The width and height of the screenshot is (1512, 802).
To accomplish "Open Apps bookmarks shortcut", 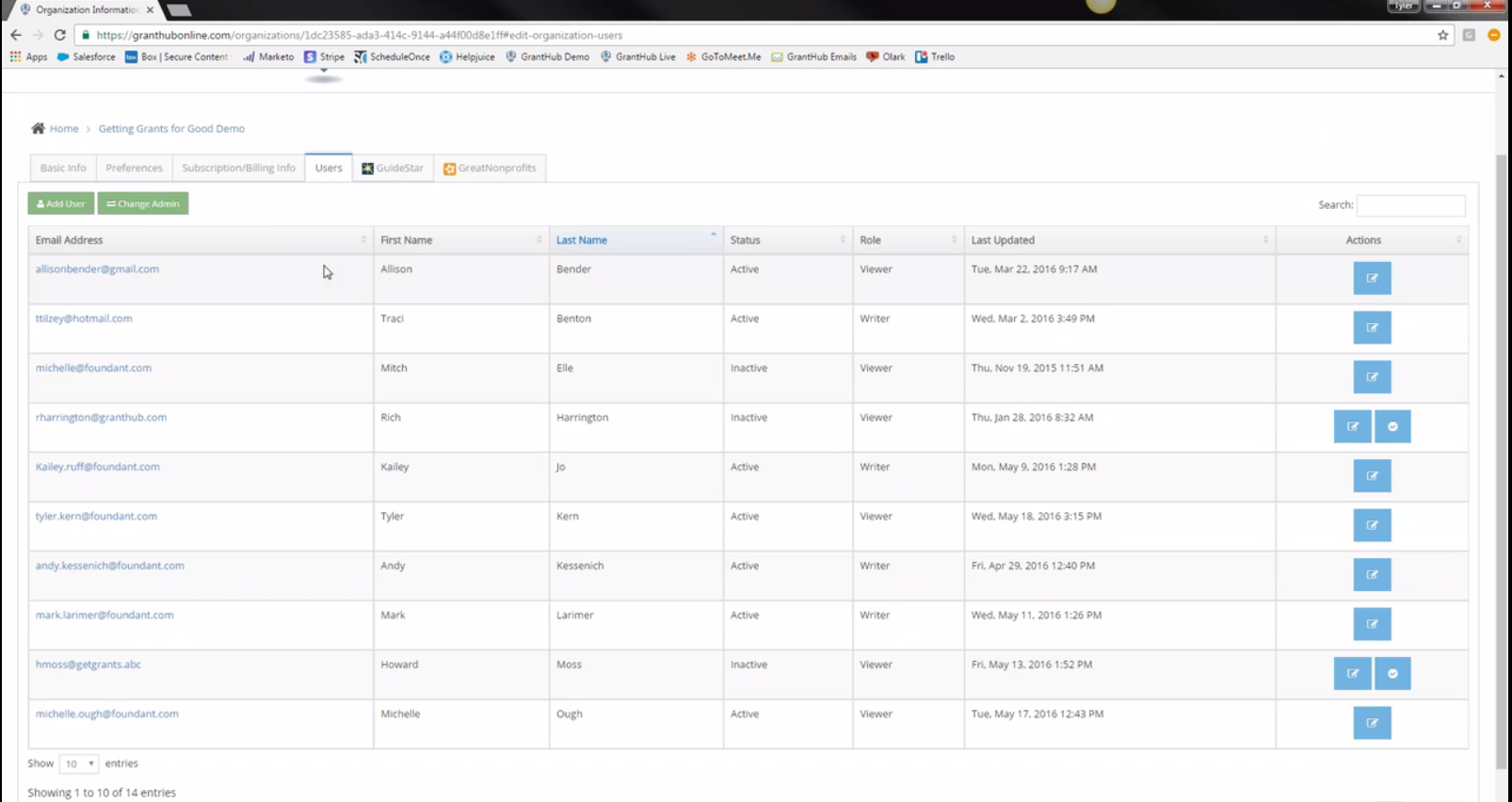I will [28, 56].
